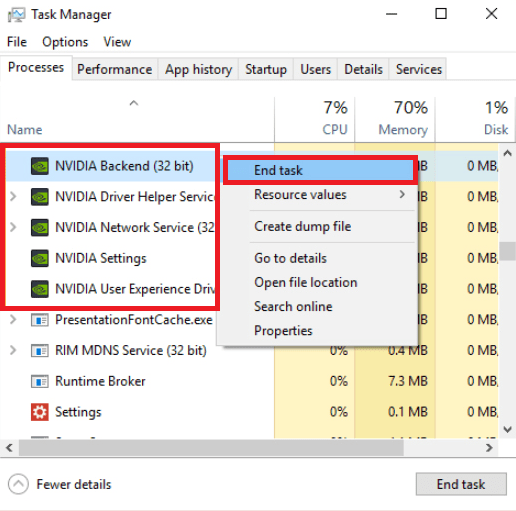Click the horizontal scrollbar right arrow
Screen dimensions: 516x511
point(489,448)
